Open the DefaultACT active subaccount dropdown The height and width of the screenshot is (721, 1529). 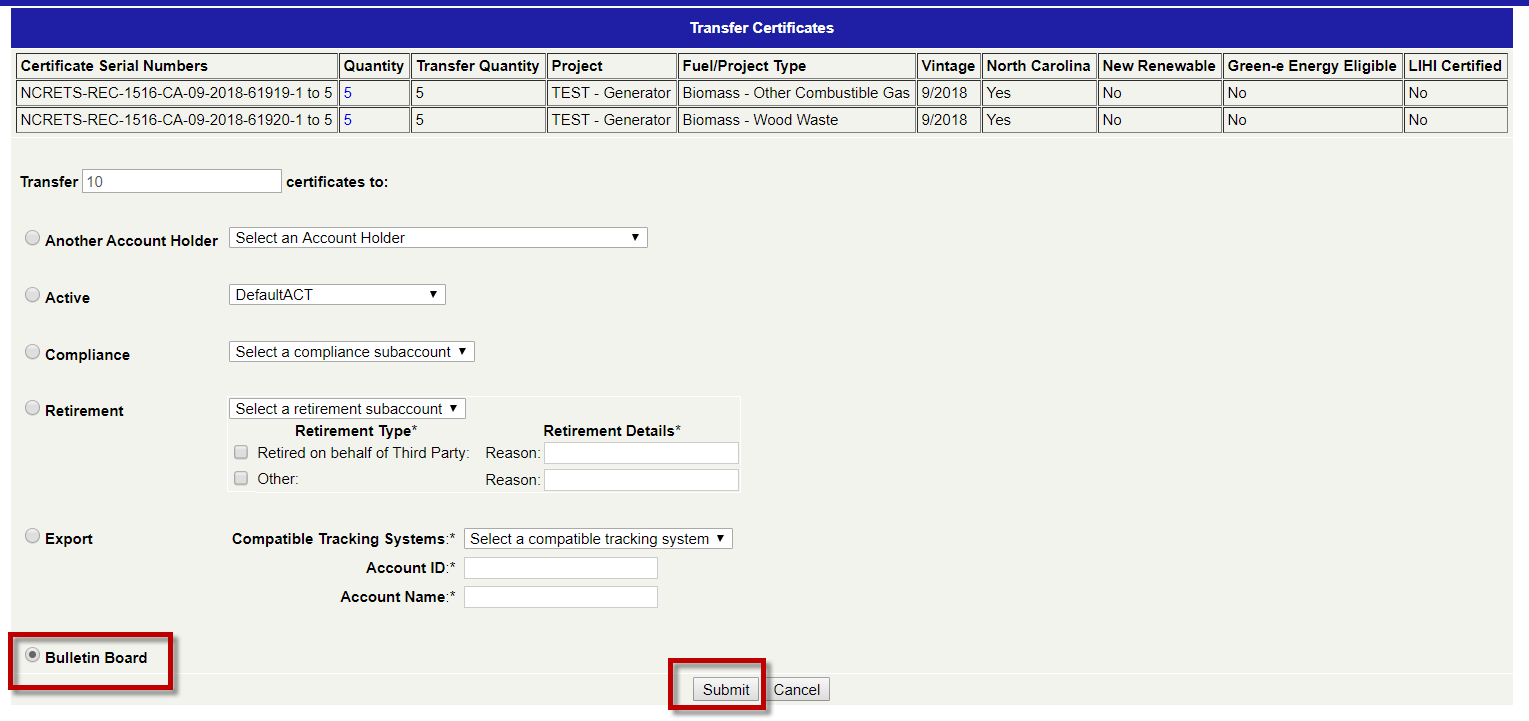click(337, 295)
